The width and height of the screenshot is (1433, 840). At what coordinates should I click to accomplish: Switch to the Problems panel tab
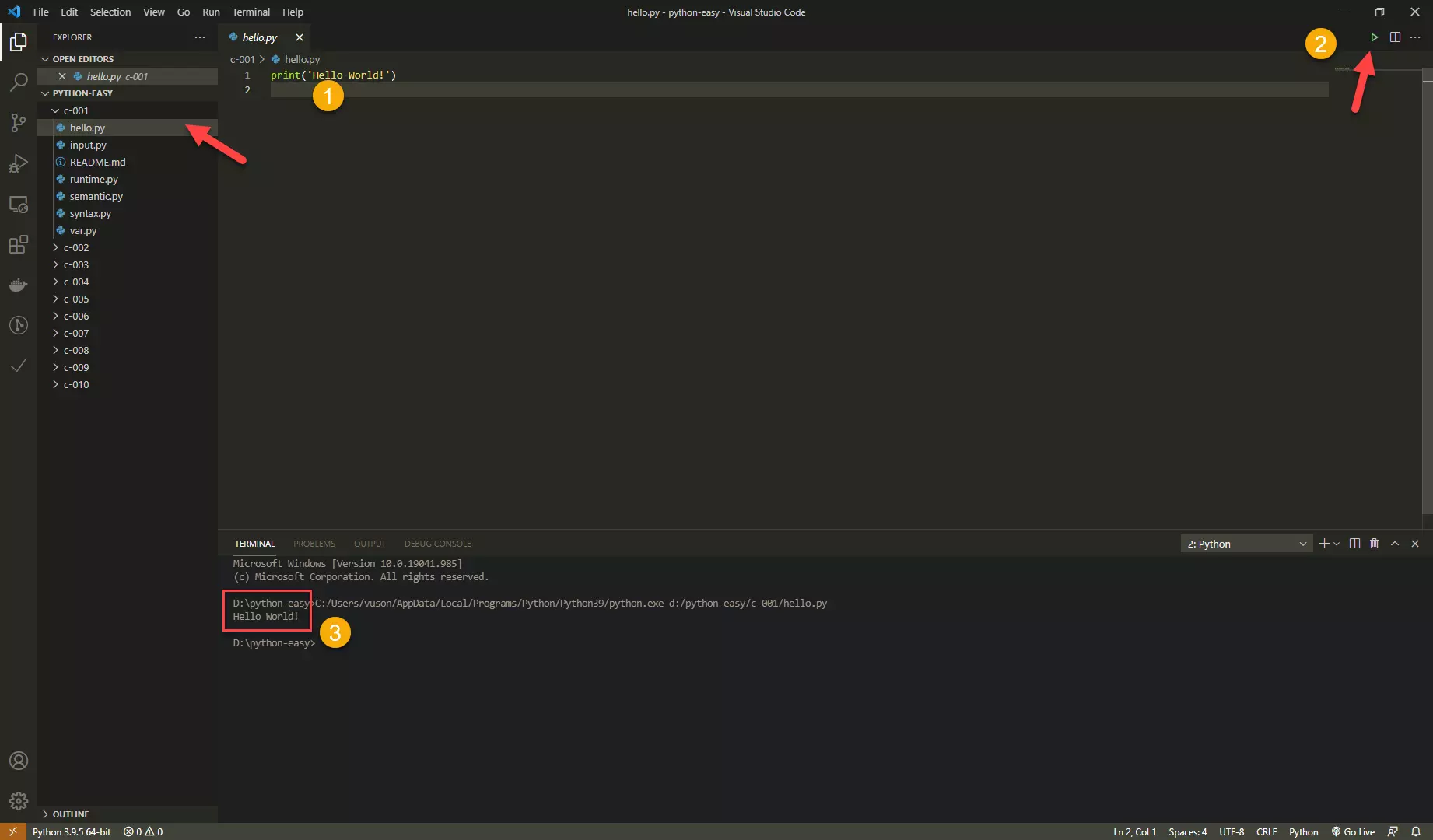pyautogui.click(x=314, y=544)
